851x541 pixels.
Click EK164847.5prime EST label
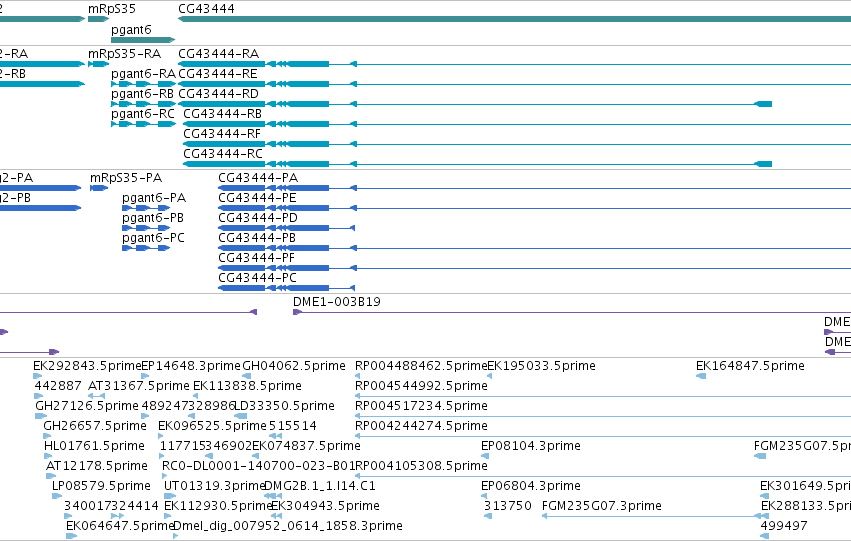(x=750, y=366)
